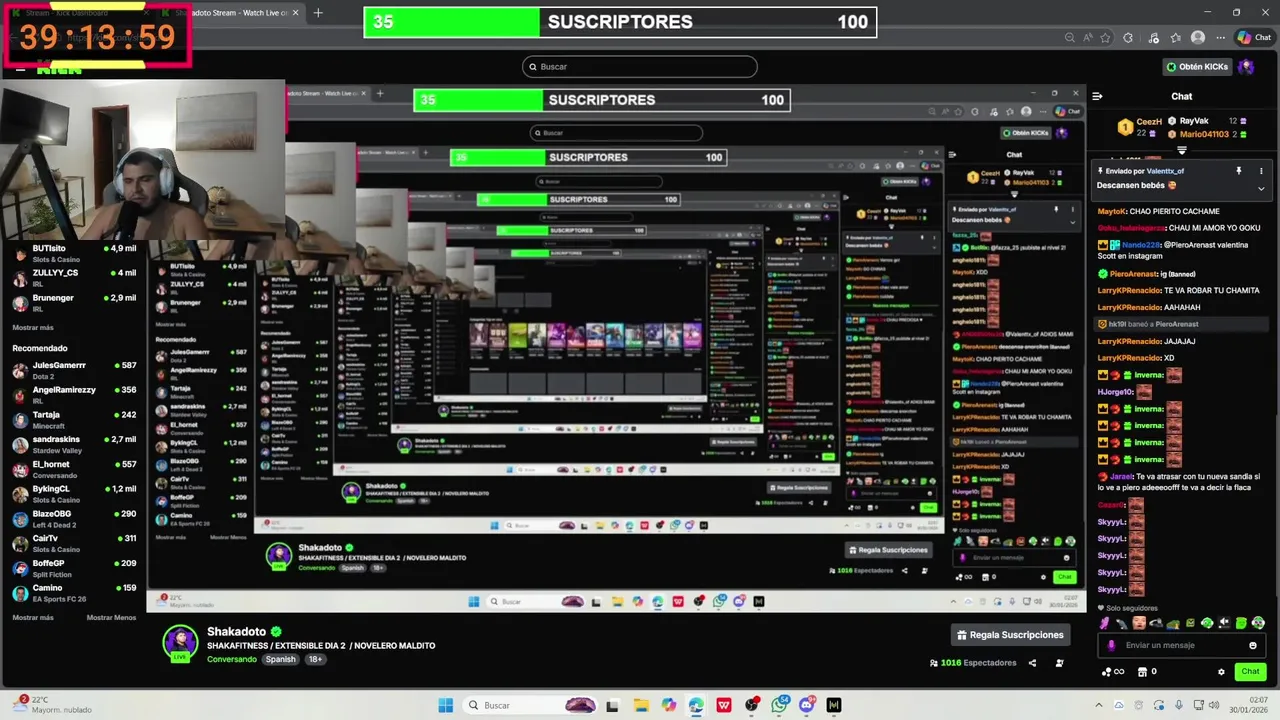Open Brunenger channel in the sidebar
This screenshot has height=720, width=1280.
click(74, 302)
